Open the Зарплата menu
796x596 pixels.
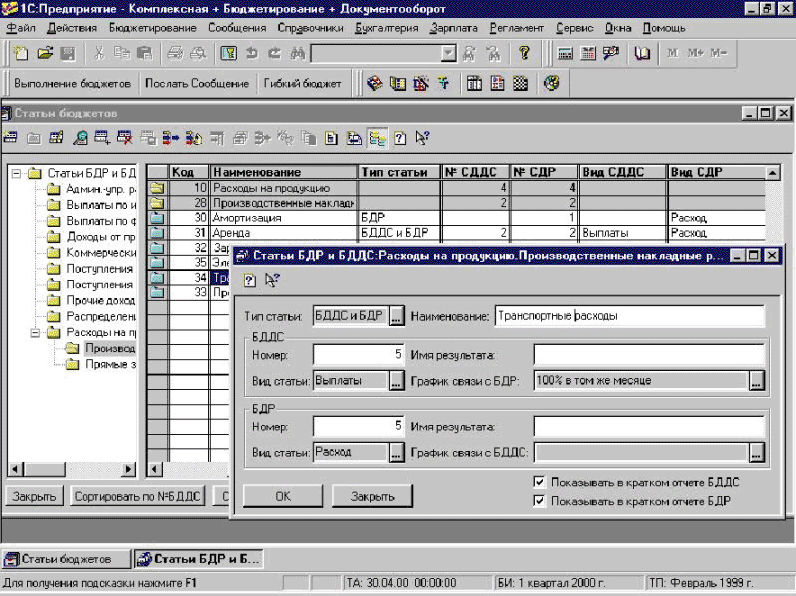[x=453, y=28]
